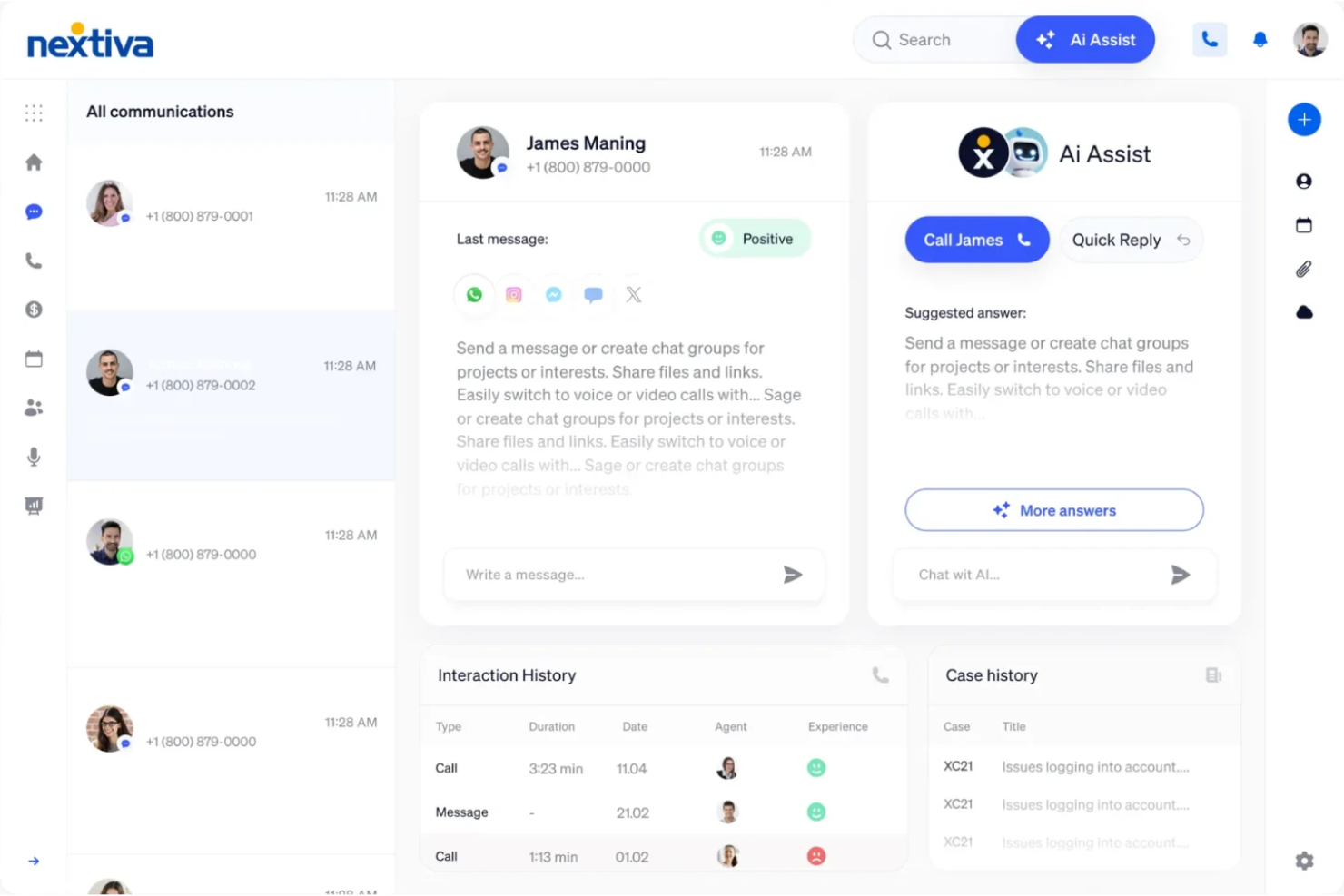This screenshot has width=1344, height=896.
Task: Select the Instagram channel icon
Action: (x=514, y=294)
